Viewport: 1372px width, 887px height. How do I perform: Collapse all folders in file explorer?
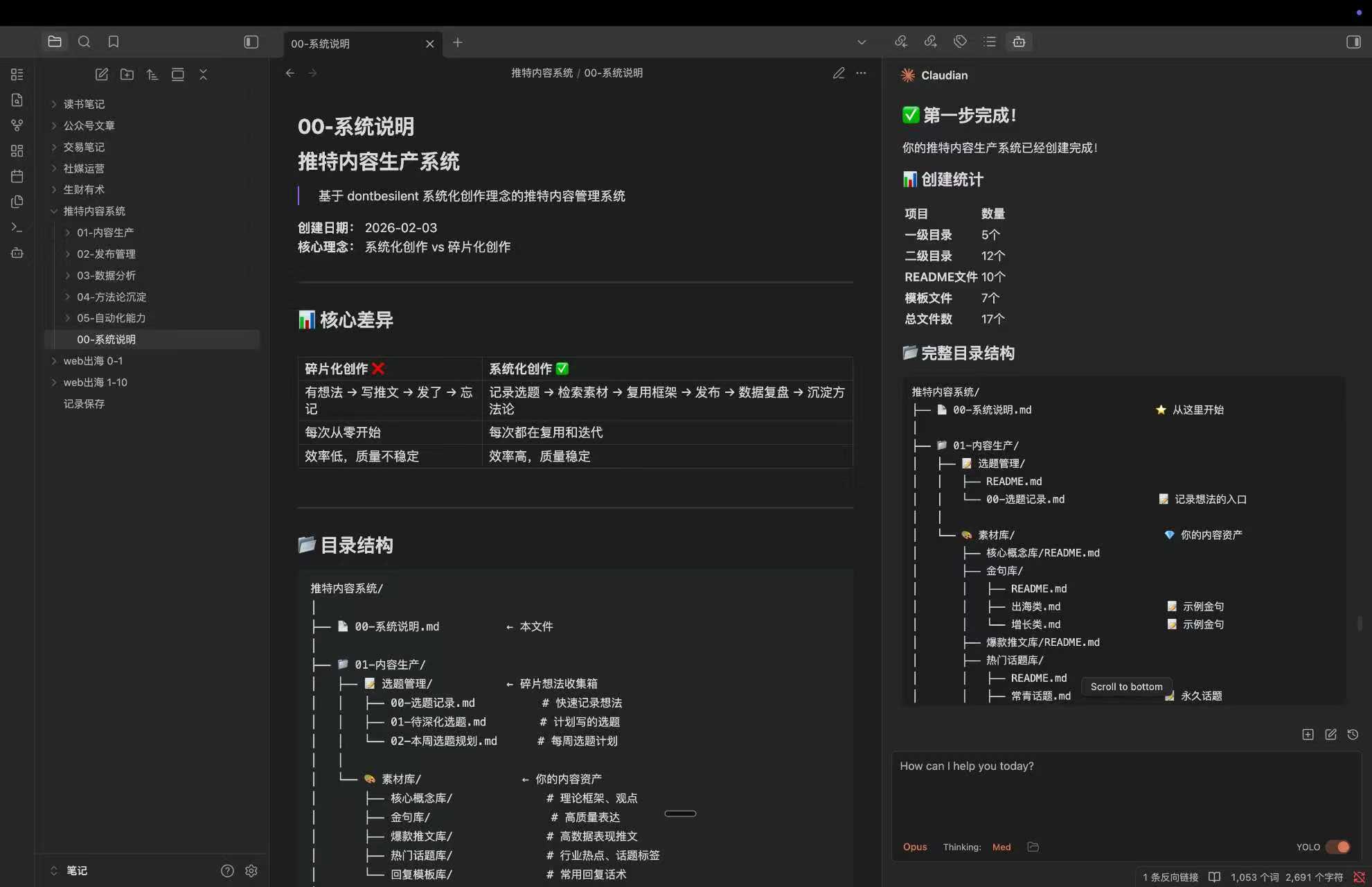203,74
